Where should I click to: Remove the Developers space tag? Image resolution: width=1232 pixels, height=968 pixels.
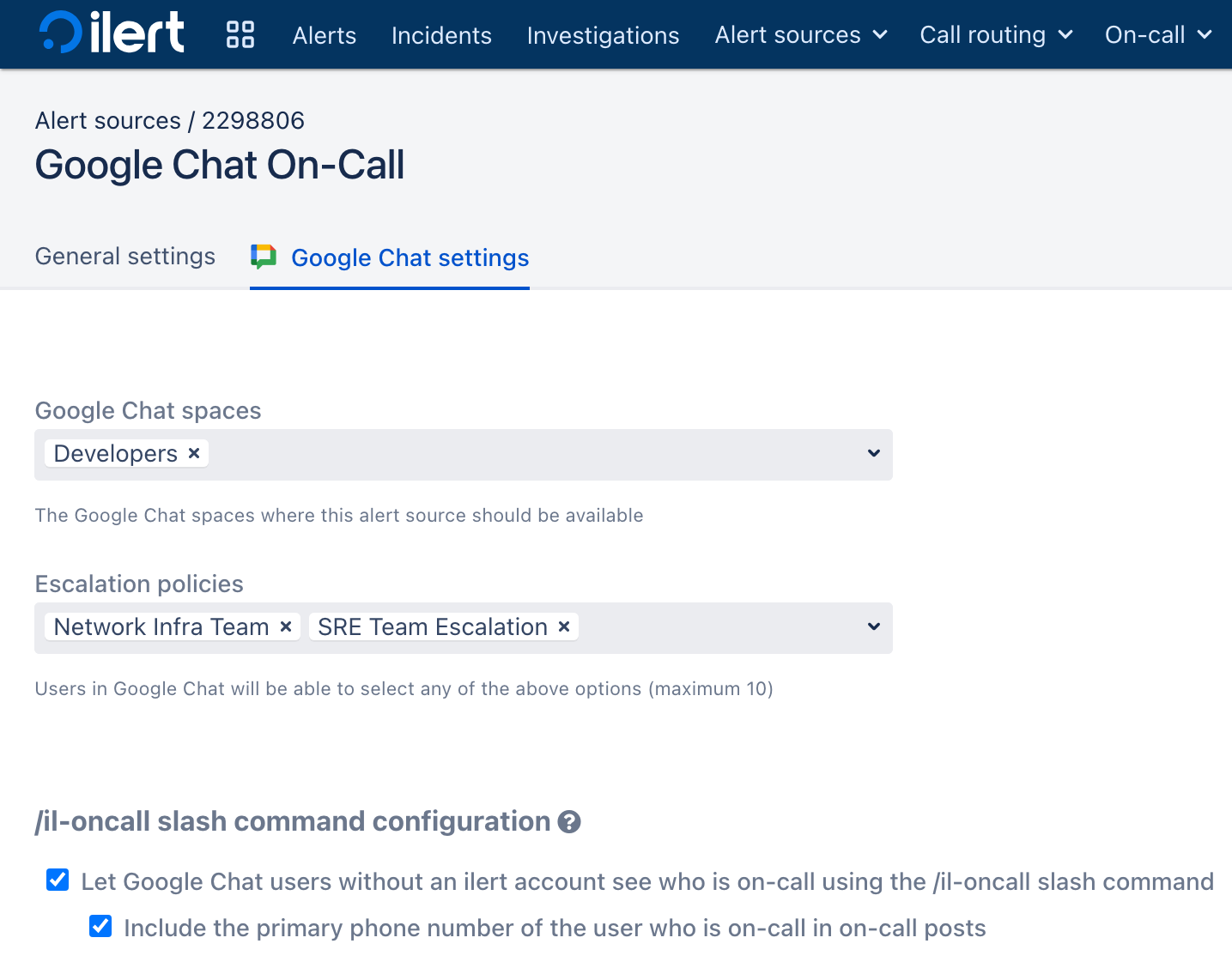tap(195, 453)
